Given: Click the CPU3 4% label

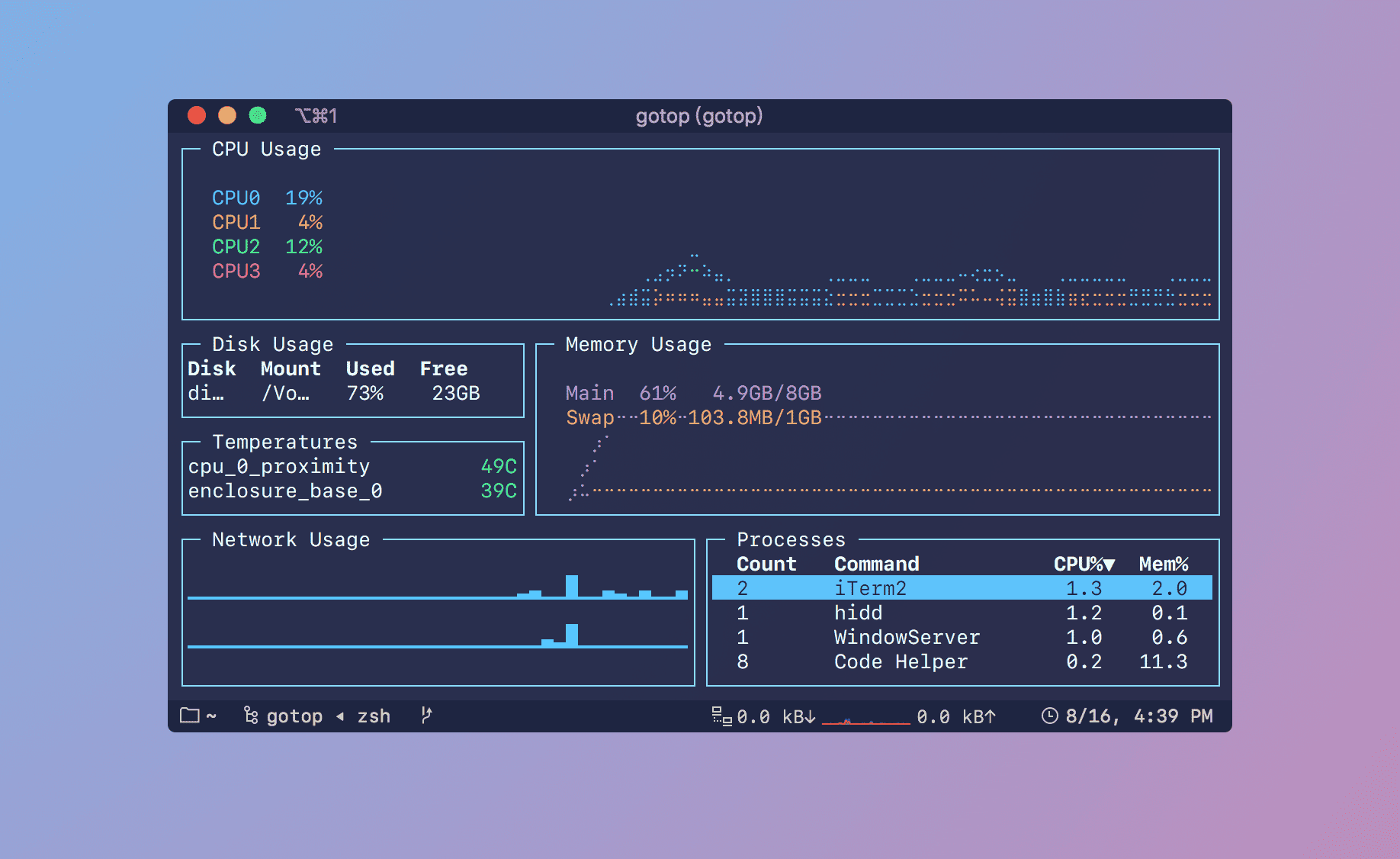Looking at the screenshot, I should (x=267, y=271).
